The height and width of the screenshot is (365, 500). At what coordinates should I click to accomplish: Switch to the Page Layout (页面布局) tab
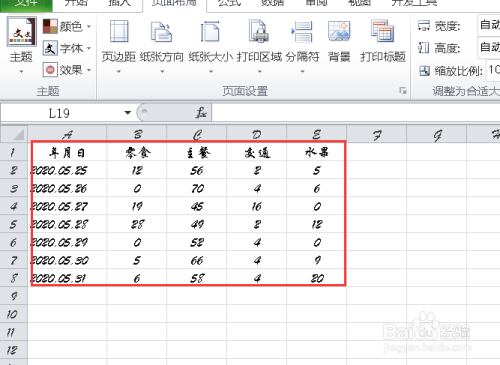click(174, 5)
